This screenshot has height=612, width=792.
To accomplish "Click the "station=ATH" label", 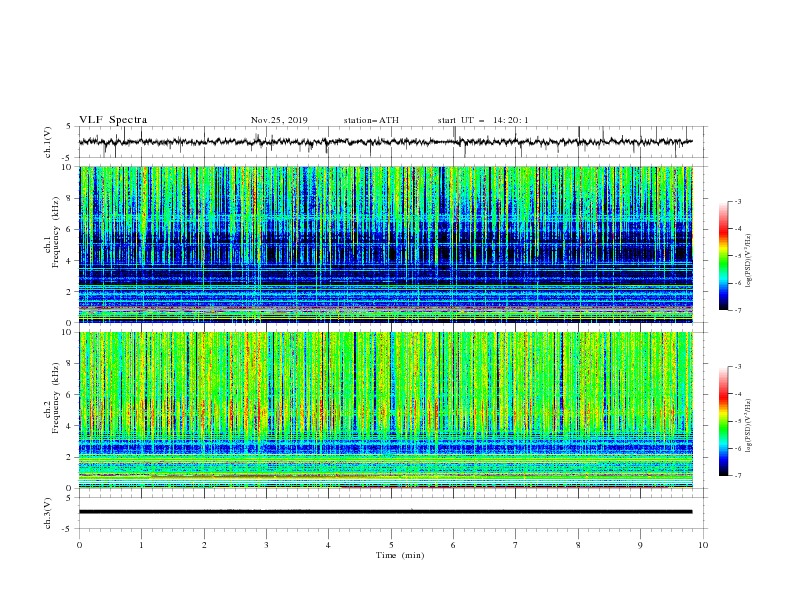I will click(x=371, y=120).
